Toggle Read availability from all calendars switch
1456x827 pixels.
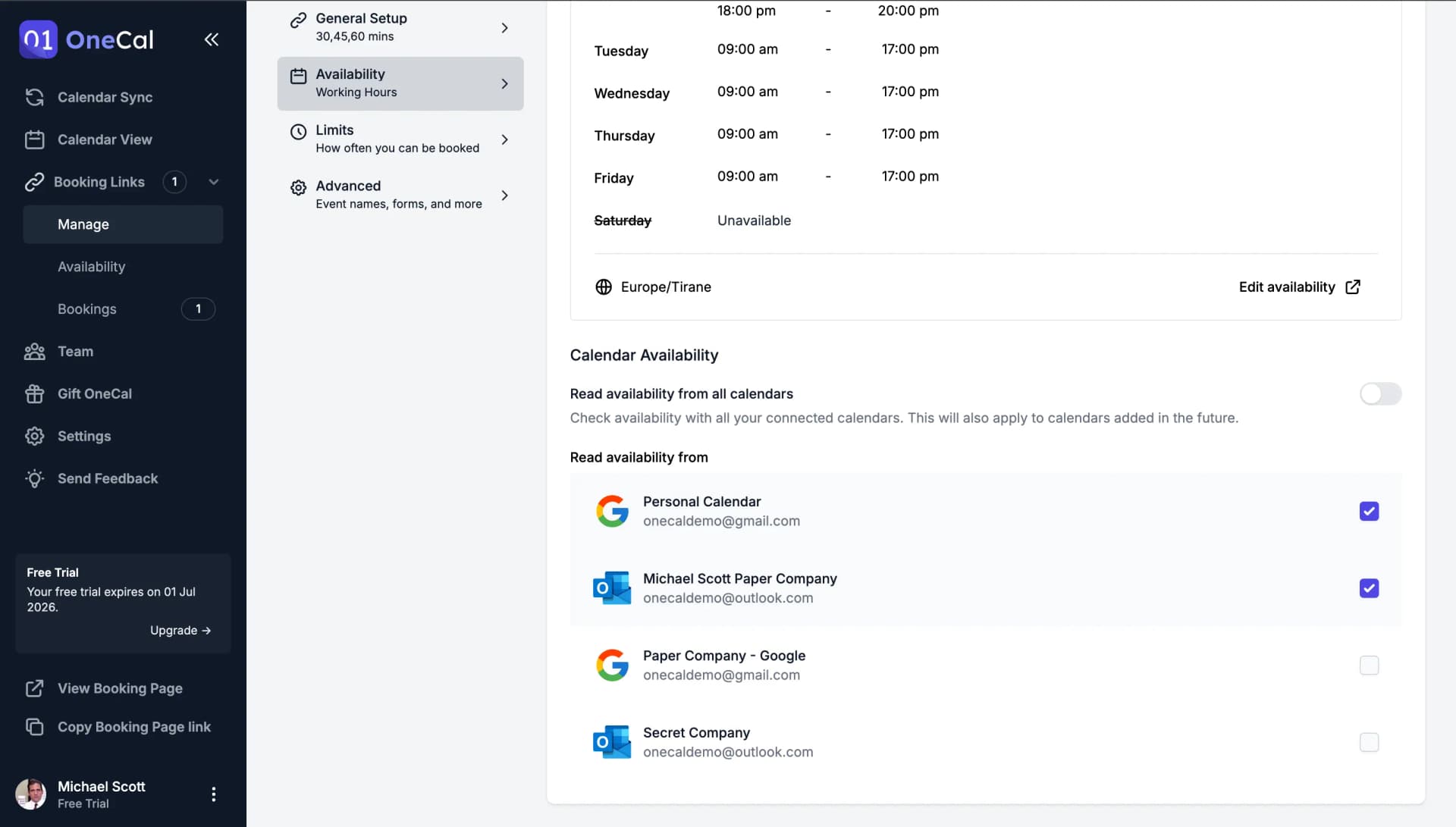pos(1380,394)
